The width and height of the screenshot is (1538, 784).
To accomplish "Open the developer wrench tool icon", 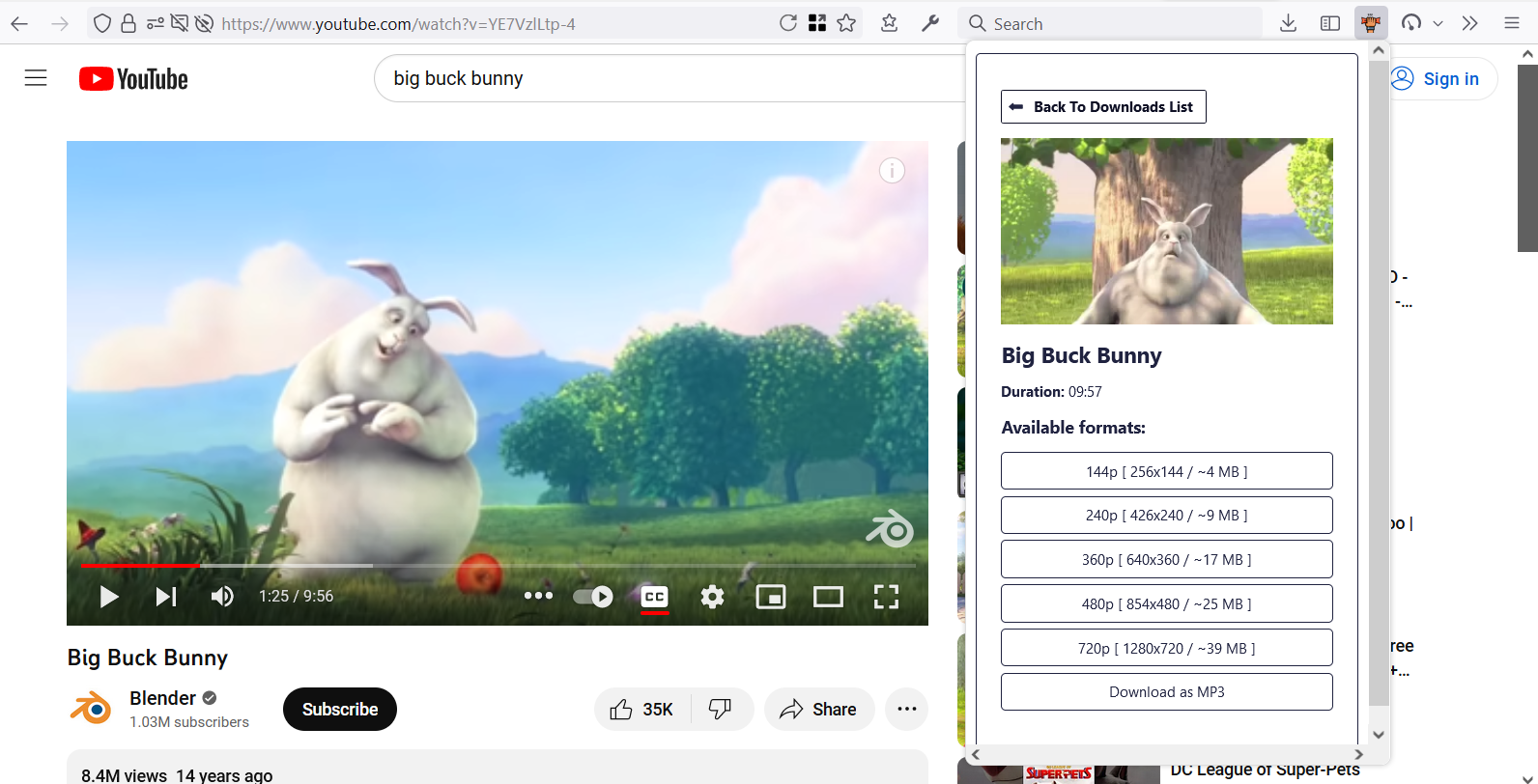I will click(x=930, y=23).
